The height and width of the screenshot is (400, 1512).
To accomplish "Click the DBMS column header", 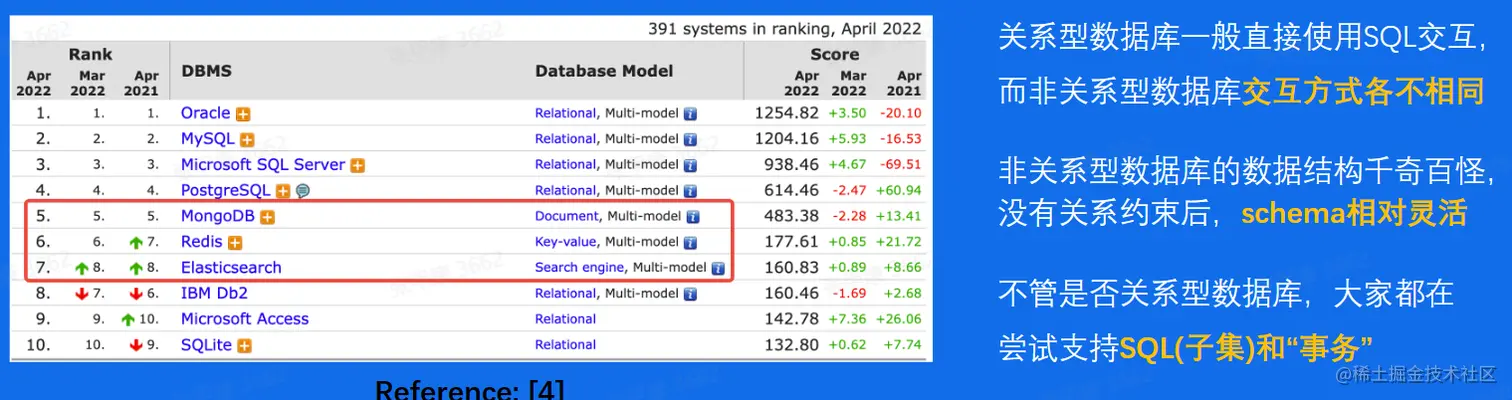I will tap(207, 71).
